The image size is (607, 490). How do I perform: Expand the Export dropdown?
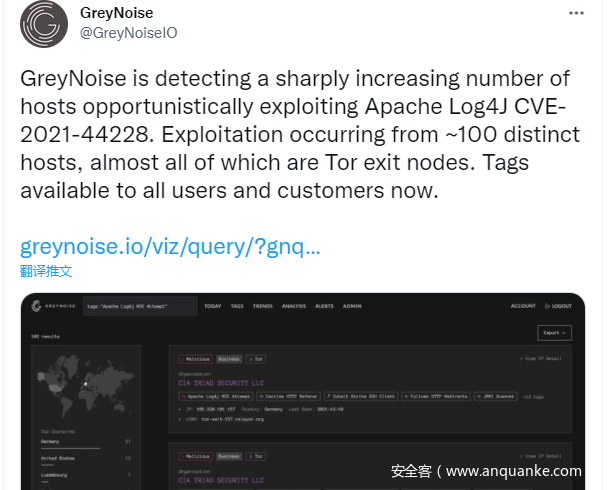tap(553, 333)
